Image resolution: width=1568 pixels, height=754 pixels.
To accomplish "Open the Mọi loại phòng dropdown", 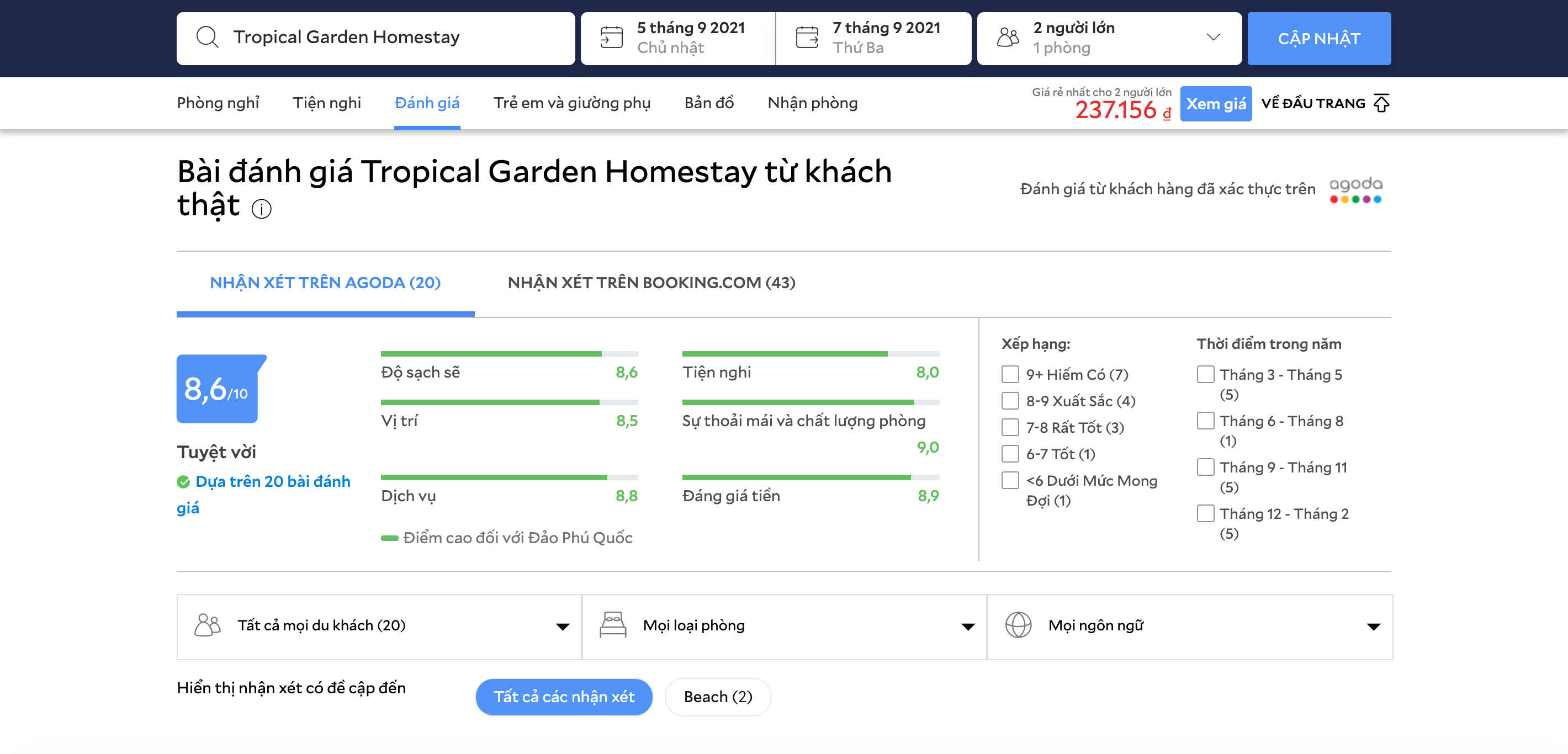I will click(x=784, y=627).
